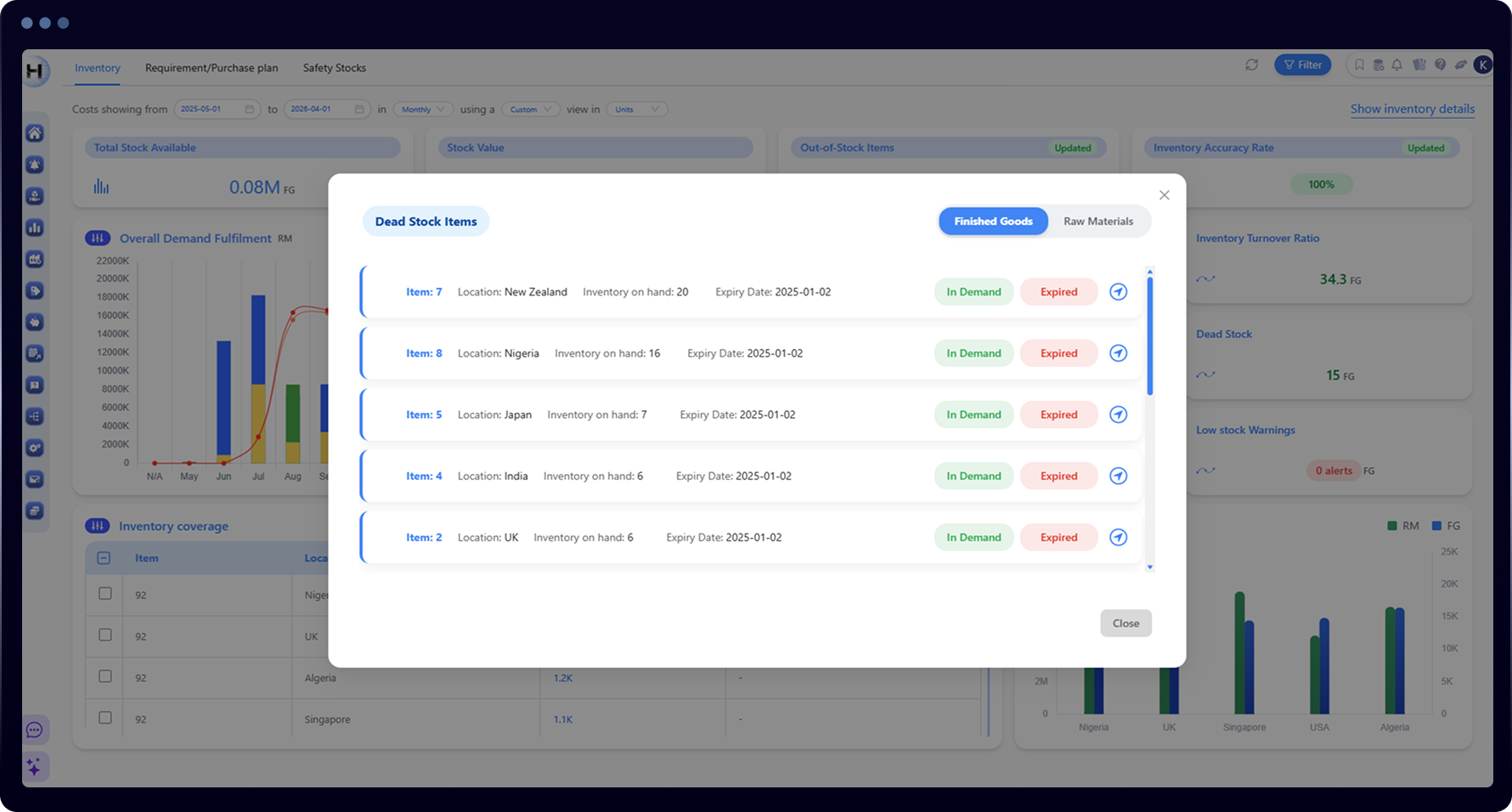Open end date picker 2026-04-01
The height and width of the screenshot is (812, 1512).
327,109
